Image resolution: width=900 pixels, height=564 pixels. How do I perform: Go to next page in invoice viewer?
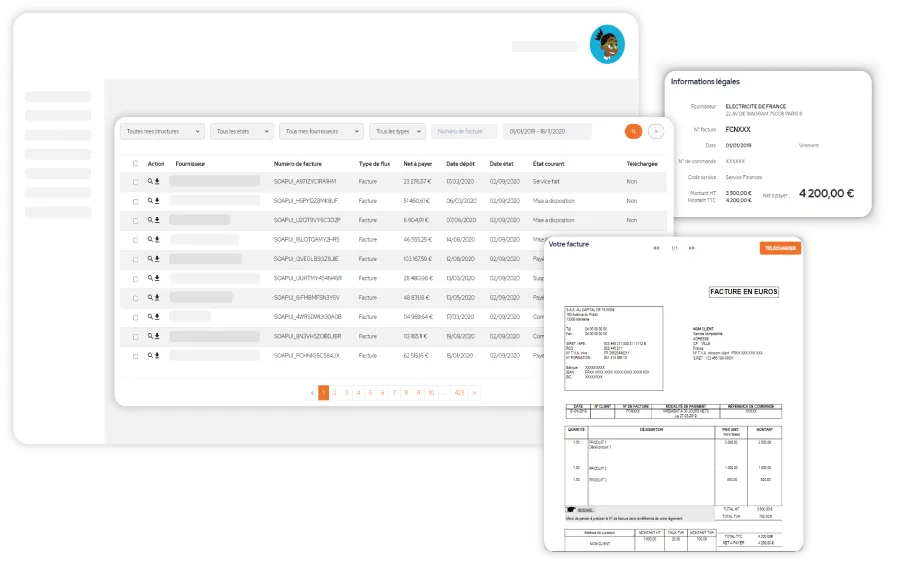691,248
